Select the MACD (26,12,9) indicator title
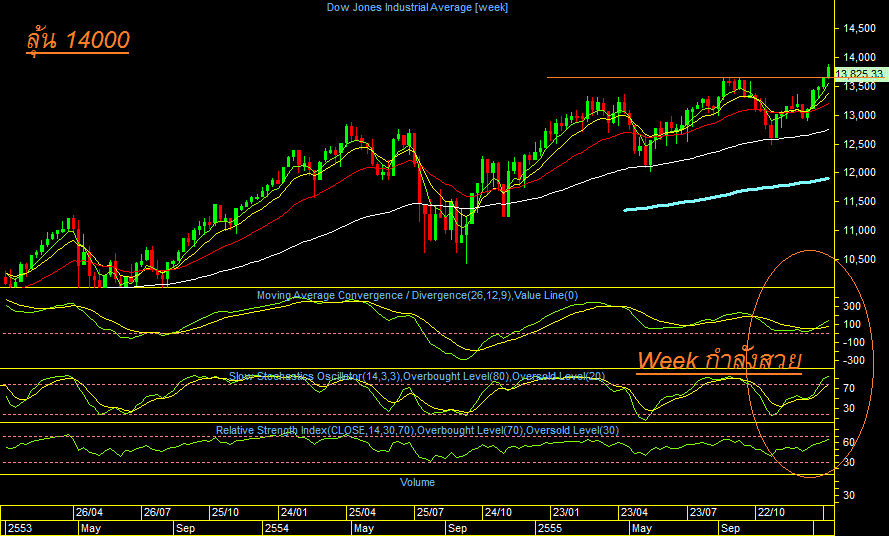The height and width of the screenshot is (536, 889). coord(417,296)
